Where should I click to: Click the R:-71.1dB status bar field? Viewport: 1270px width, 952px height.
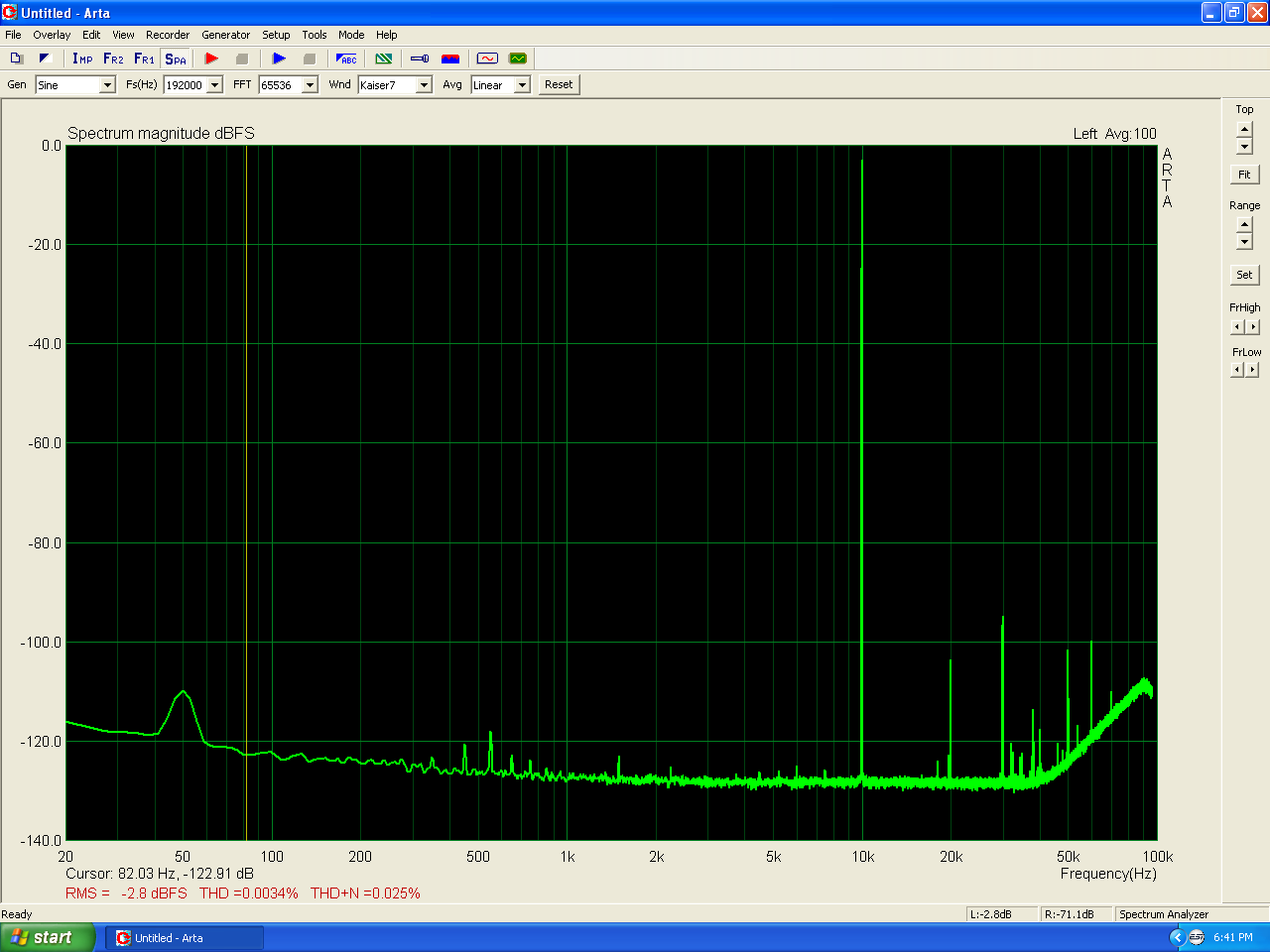pos(1077,914)
